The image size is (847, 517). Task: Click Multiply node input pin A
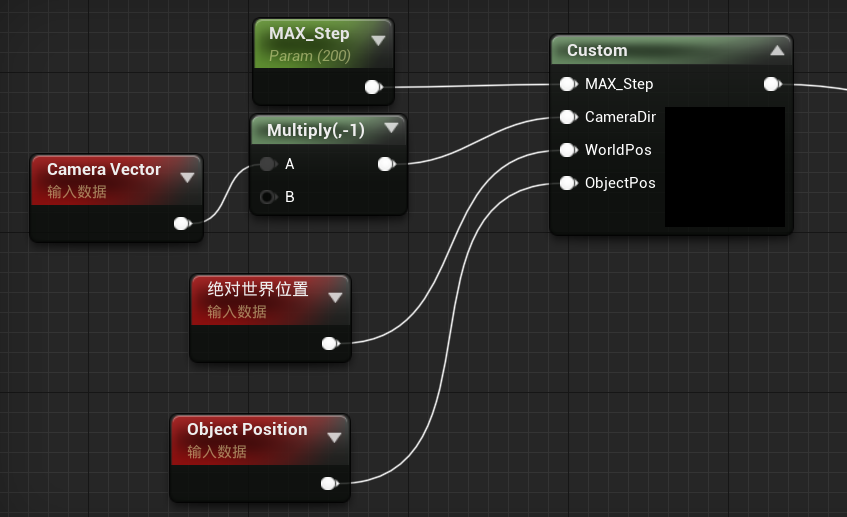point(268,164)
